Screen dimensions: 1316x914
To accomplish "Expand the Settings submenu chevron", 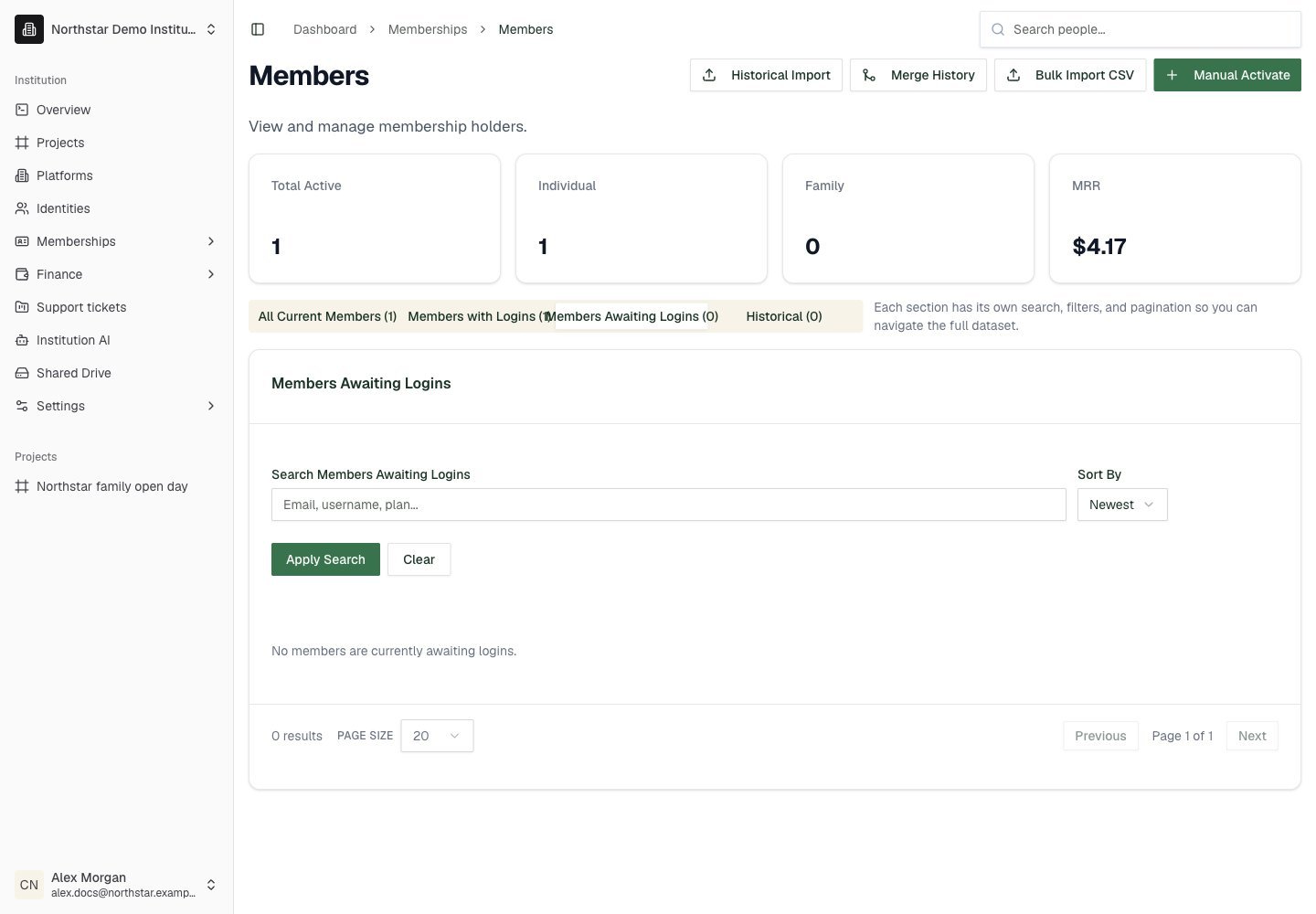I will point(211,406).
